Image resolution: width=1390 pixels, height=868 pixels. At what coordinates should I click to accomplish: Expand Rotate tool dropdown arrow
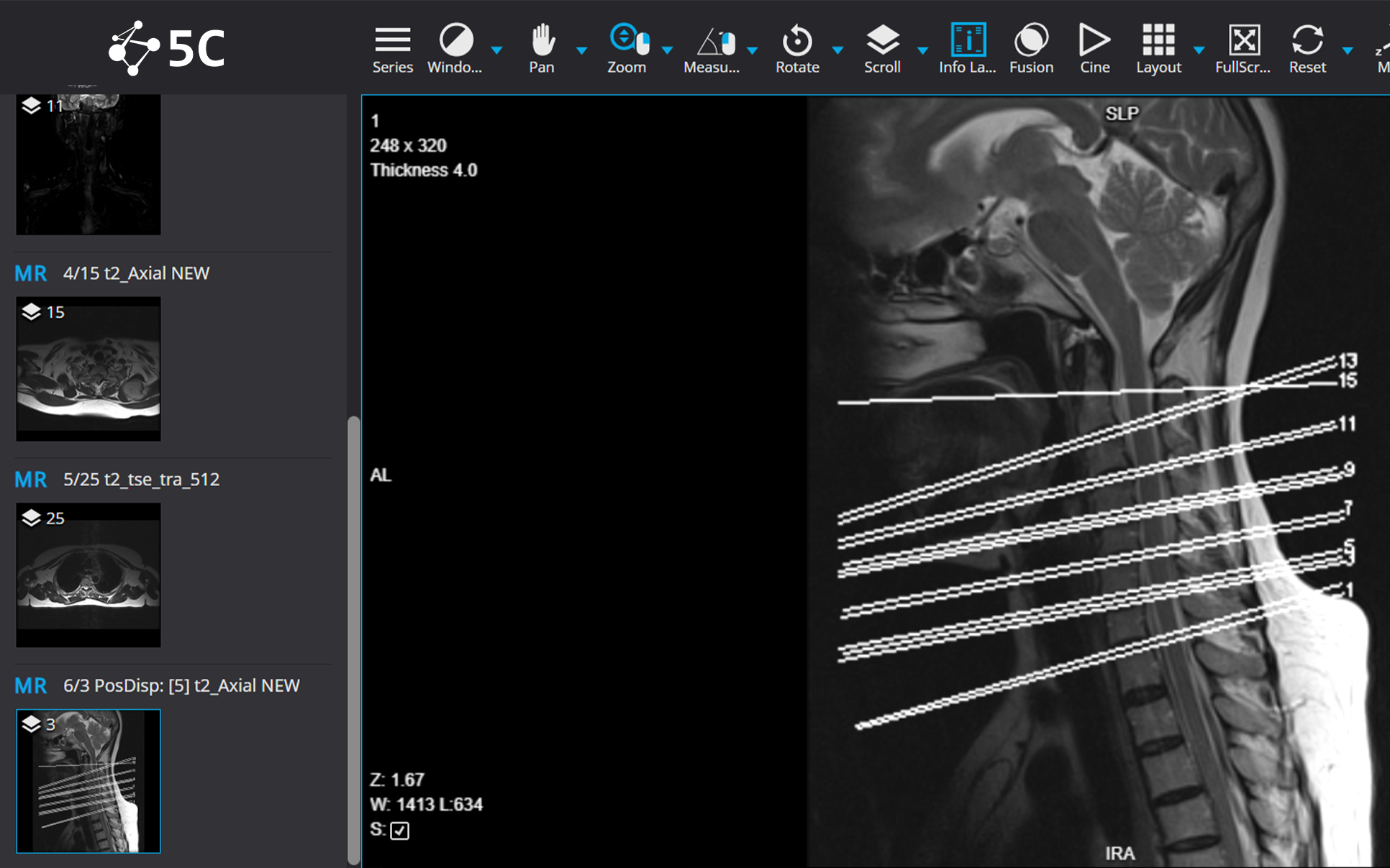click(837, 50)
